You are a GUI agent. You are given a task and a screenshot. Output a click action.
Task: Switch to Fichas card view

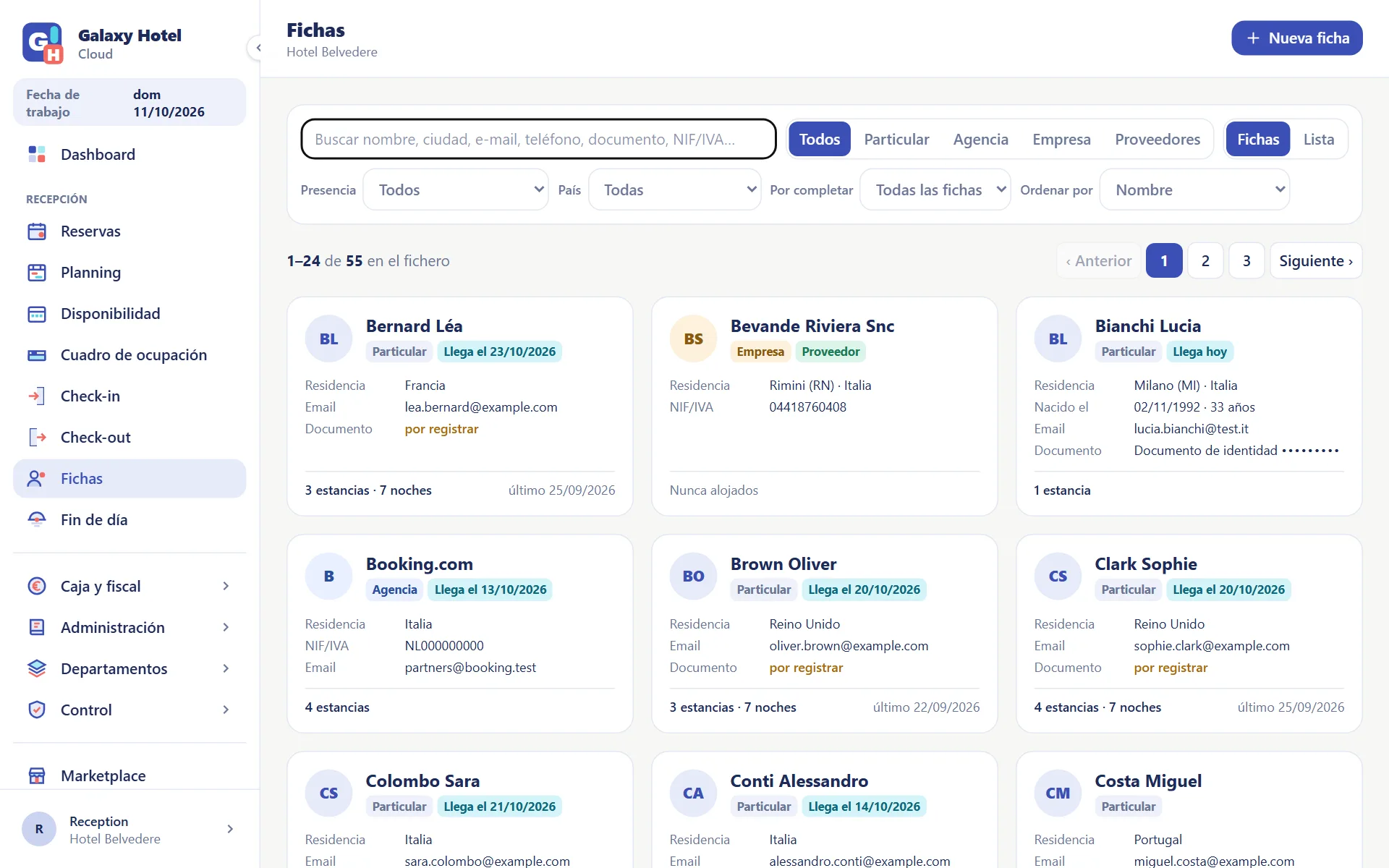click(1258, 139)
